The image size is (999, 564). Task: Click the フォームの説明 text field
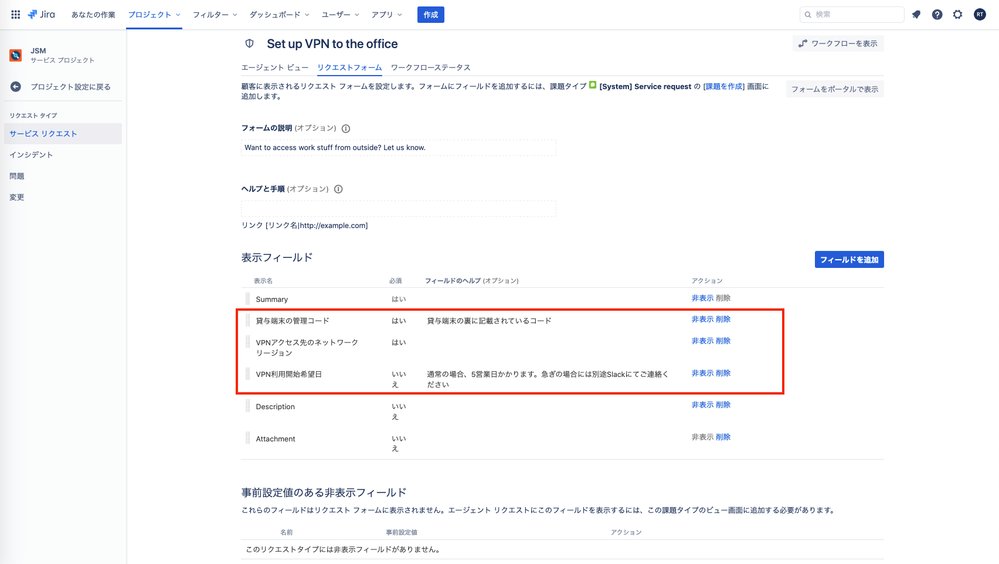point(398,147)
